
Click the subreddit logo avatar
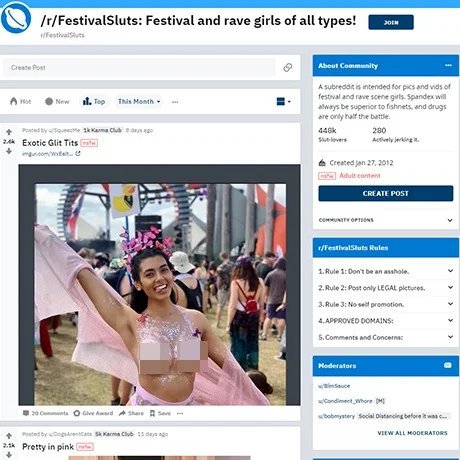[x=16, y=18]
